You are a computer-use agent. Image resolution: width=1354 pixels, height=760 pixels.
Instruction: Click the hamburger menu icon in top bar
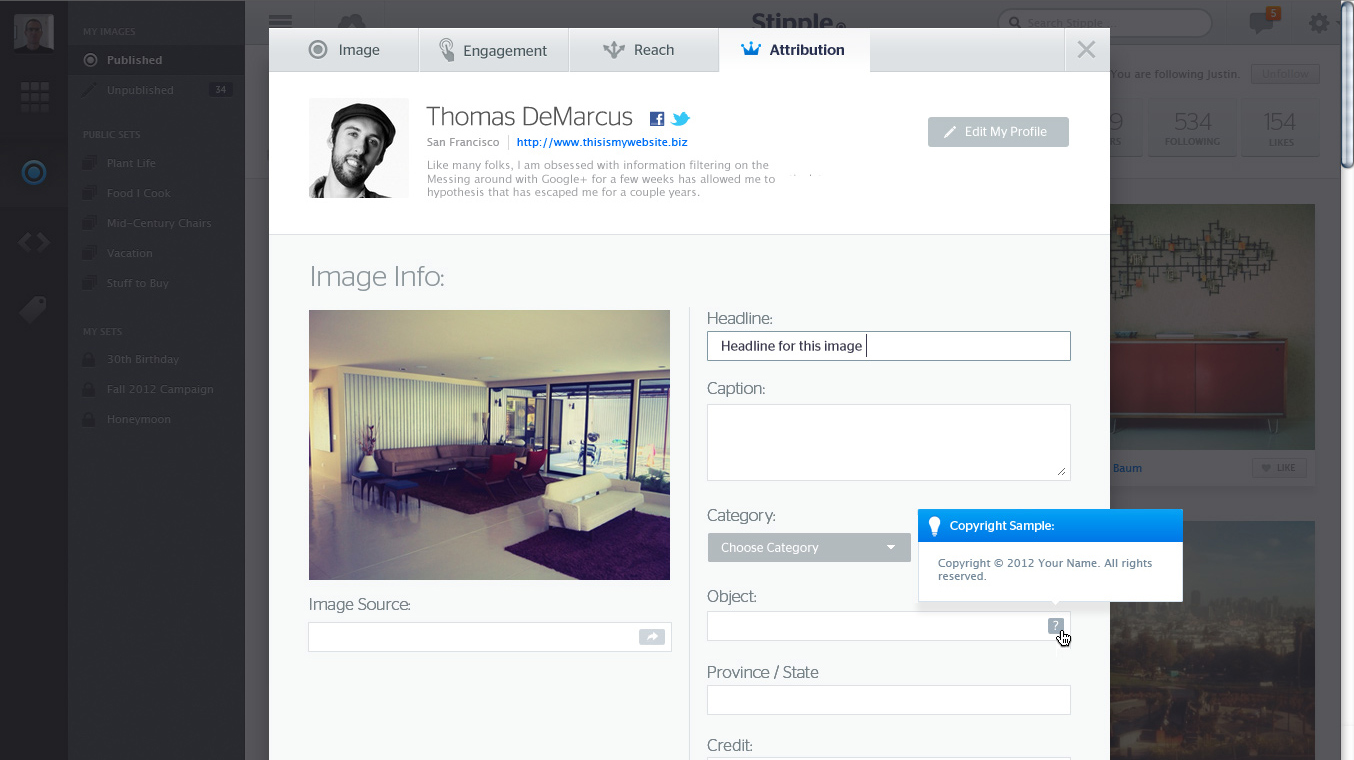281,21
